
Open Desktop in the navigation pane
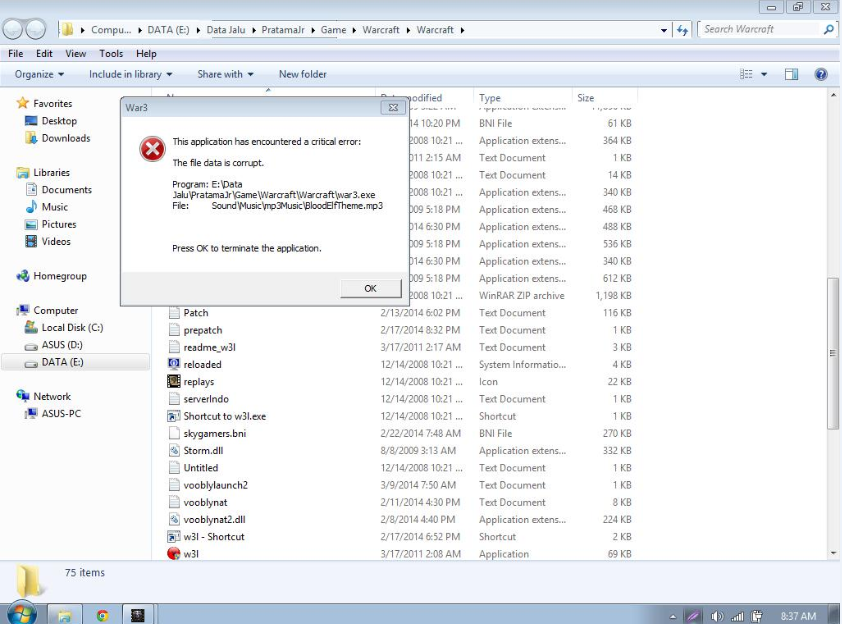tap(59, 121)
